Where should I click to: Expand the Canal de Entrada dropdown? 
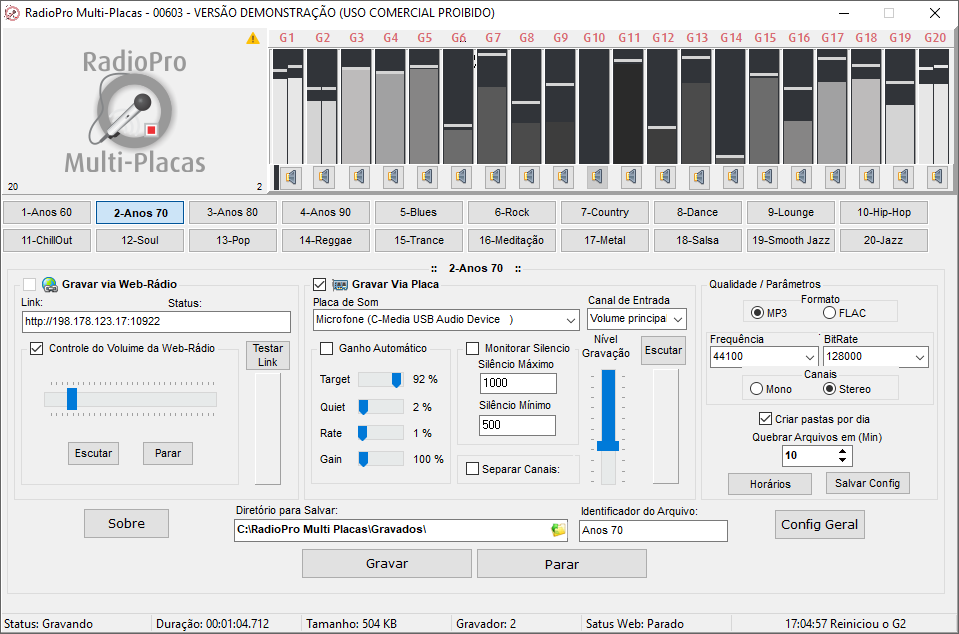point(678,319)
